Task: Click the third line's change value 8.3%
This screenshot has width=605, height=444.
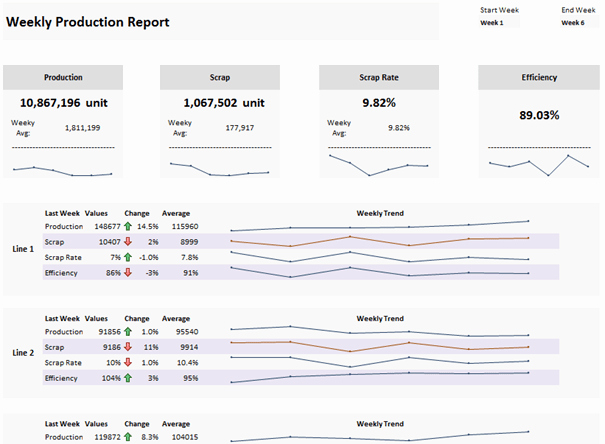Action: (x=150, y=437)
